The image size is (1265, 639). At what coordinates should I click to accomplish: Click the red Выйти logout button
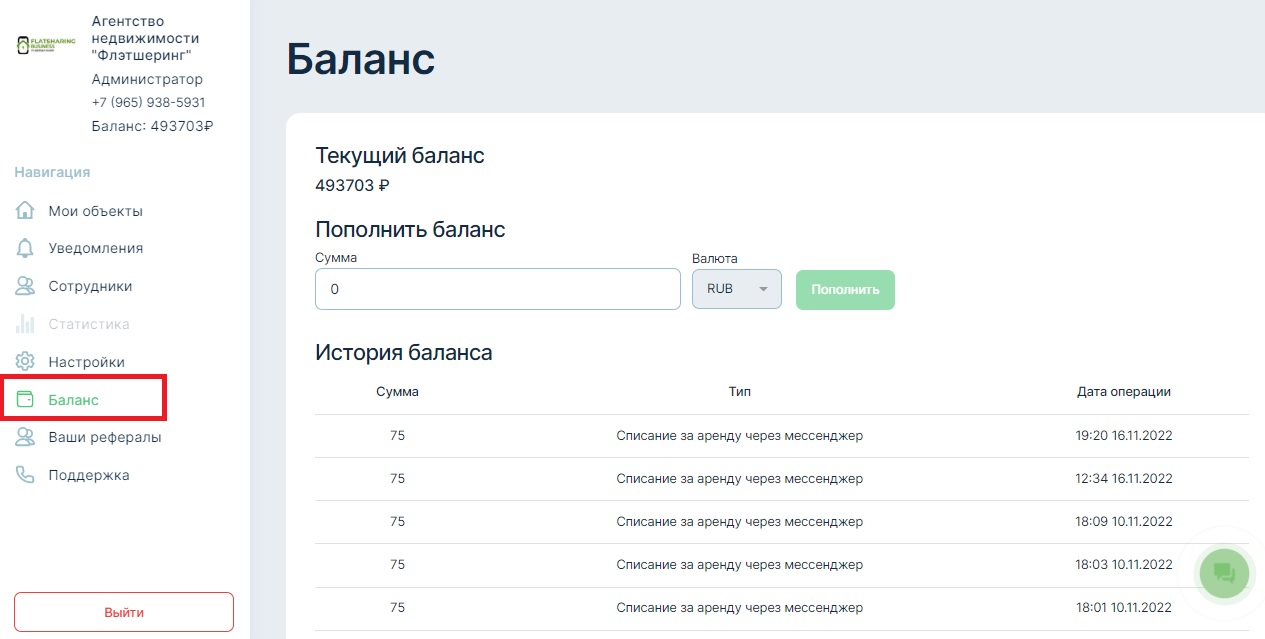coord(124,612)
